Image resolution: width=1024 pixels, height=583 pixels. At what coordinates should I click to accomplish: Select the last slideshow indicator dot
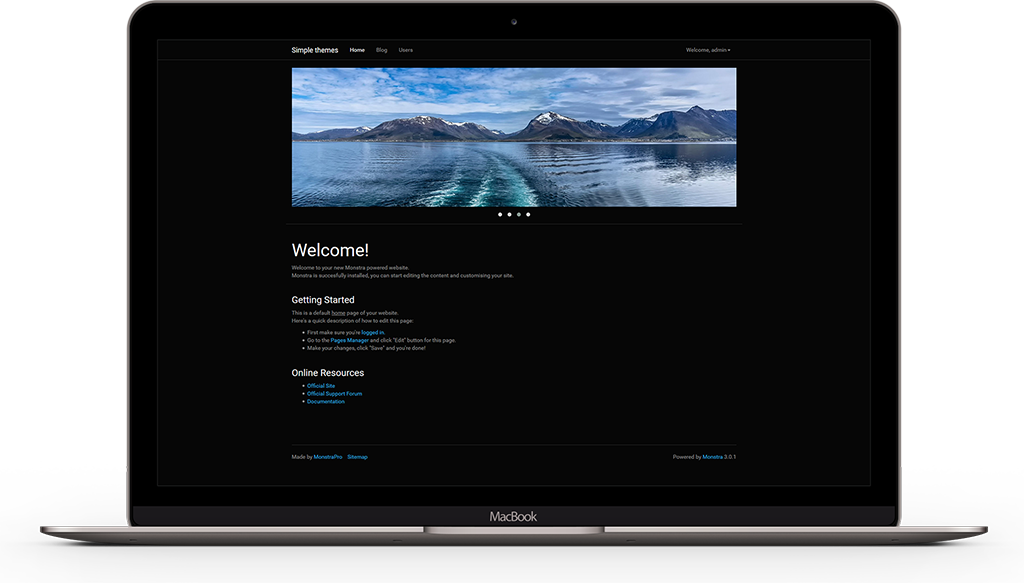coord(528,214)
